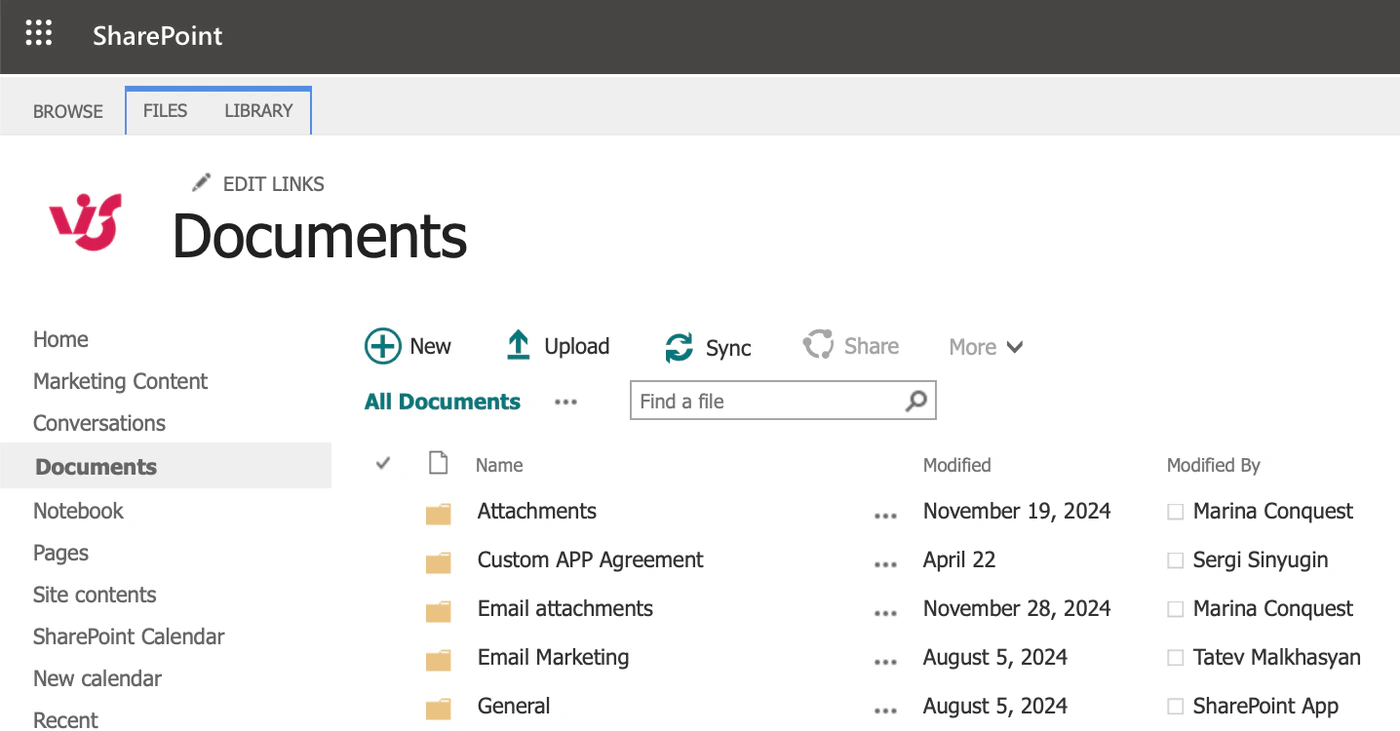This screenshot has height=731, width=1400.
Task: Click presence box beside Tatev Malkhasyan
Action: pyautogui.click(x=1175, y=659)
